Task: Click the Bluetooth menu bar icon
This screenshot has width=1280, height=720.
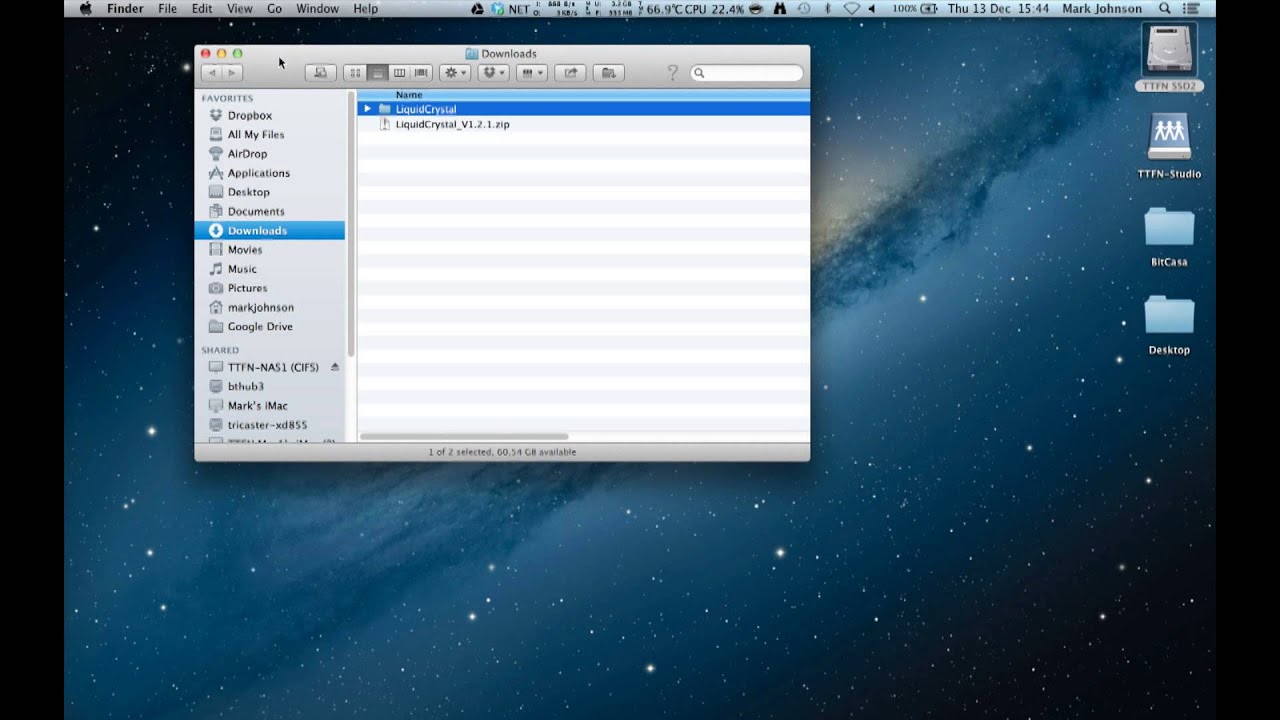Action: 828,9
